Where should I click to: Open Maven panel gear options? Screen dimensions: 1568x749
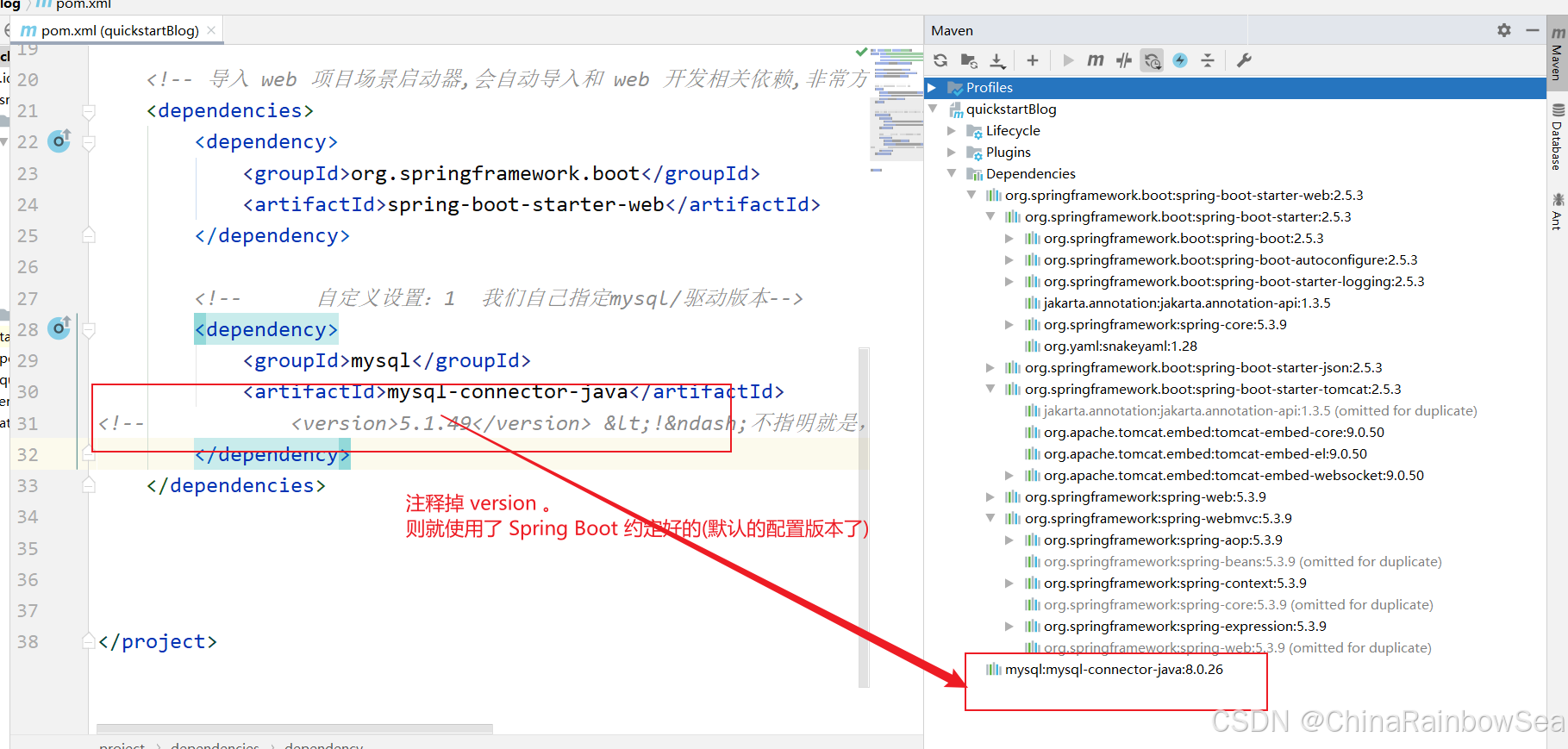coord(1504,30)
